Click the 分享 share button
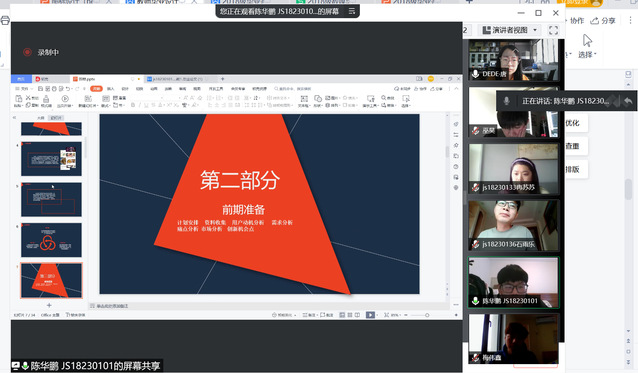The width and height of the screenshot is (638, 373). tap(603, 21)
